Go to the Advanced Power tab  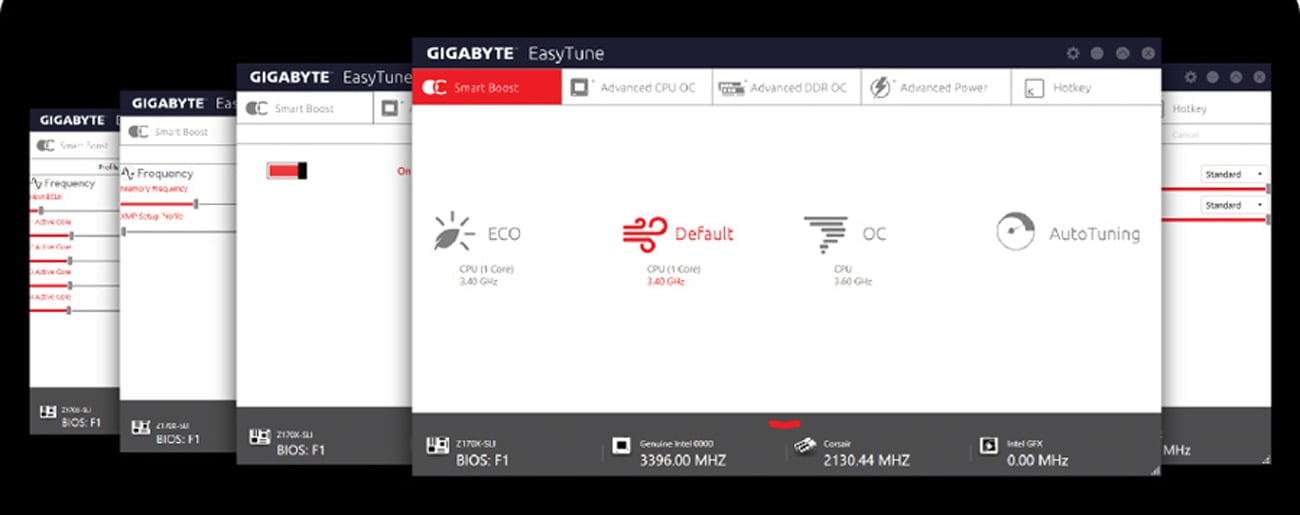[936, 87]
